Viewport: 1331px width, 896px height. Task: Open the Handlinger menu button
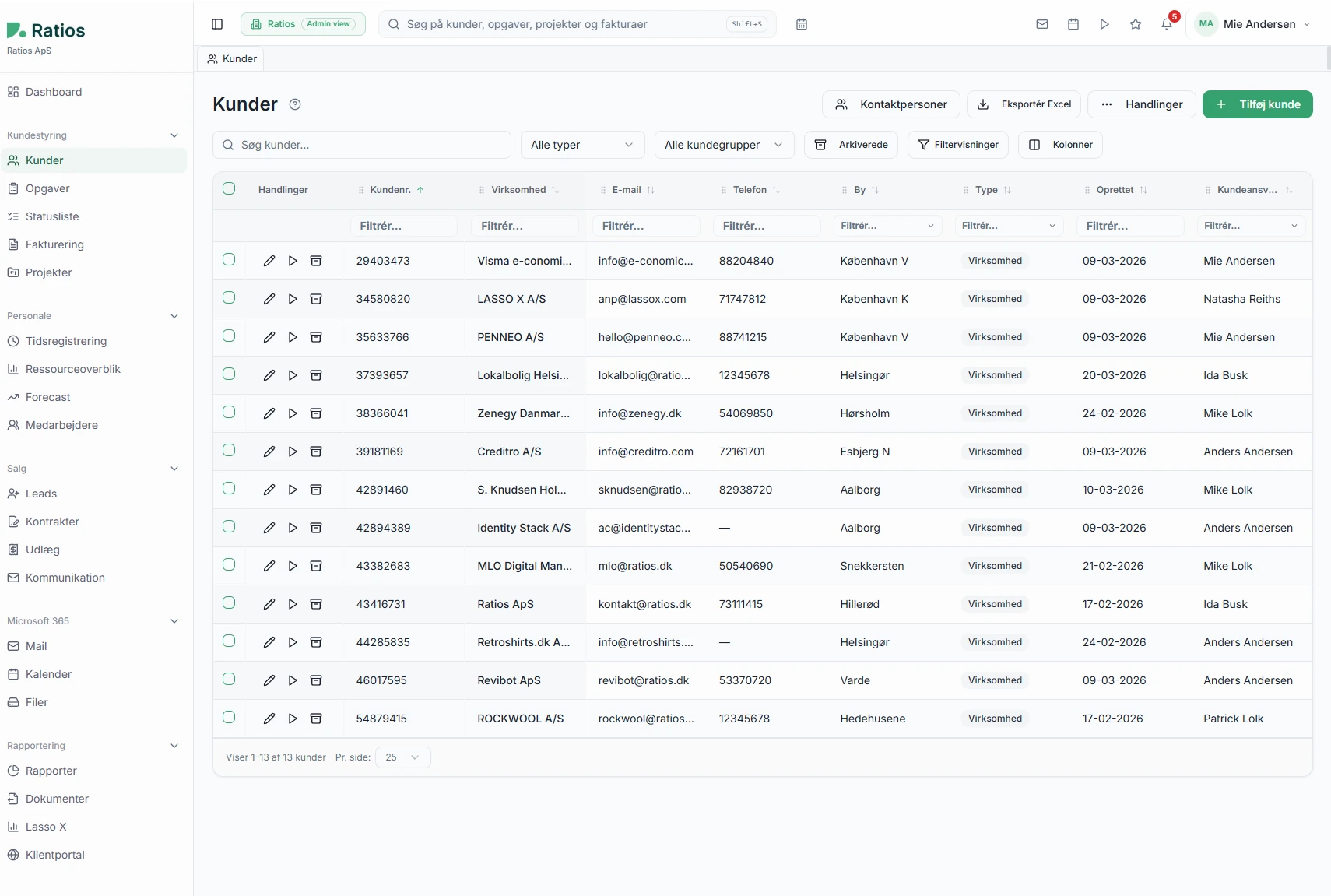(1142, 104)
